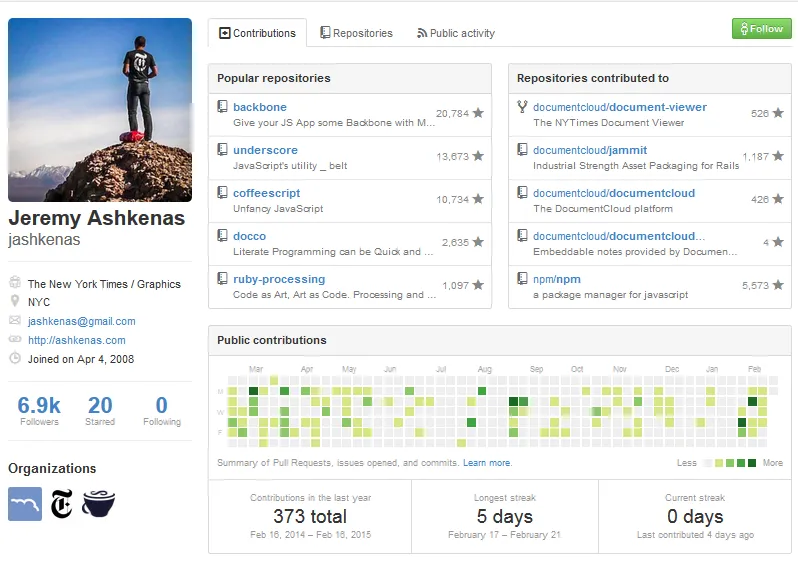Click the repo book icon beside underscore
798x563 pixels.
(x=222, y=149)
